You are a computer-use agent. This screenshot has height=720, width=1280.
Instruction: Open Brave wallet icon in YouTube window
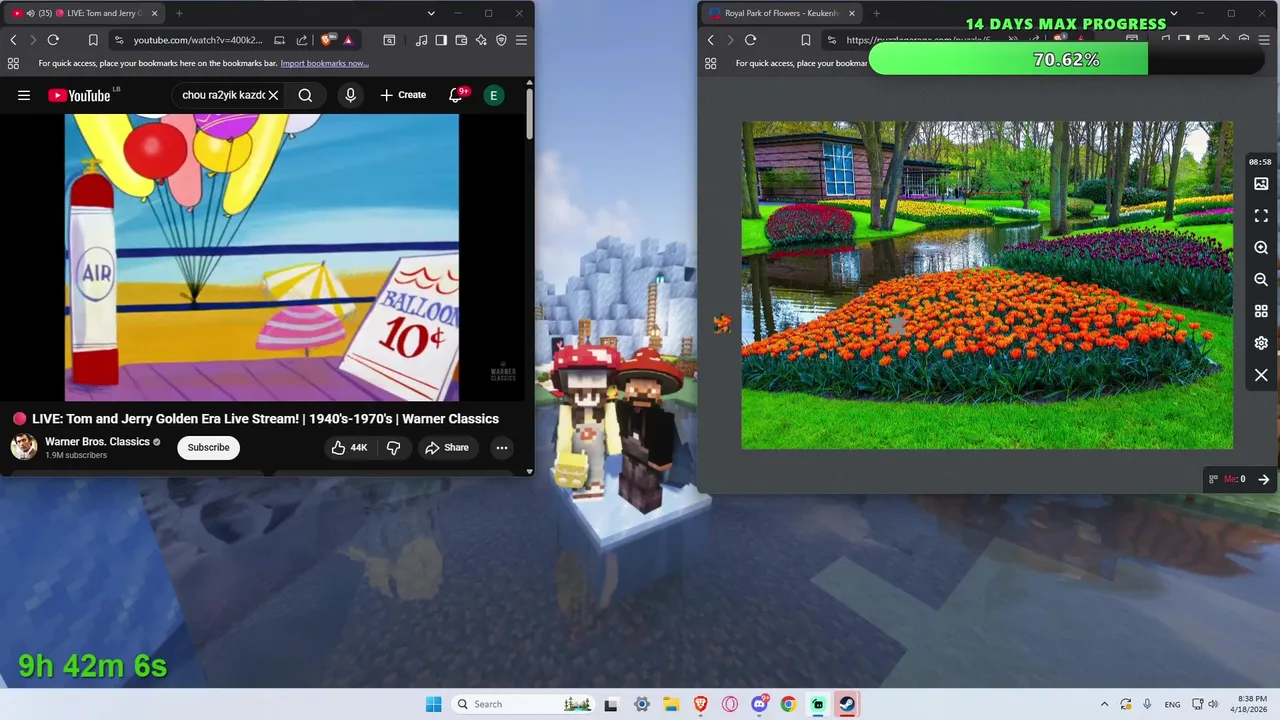click(x=461, y=40)
